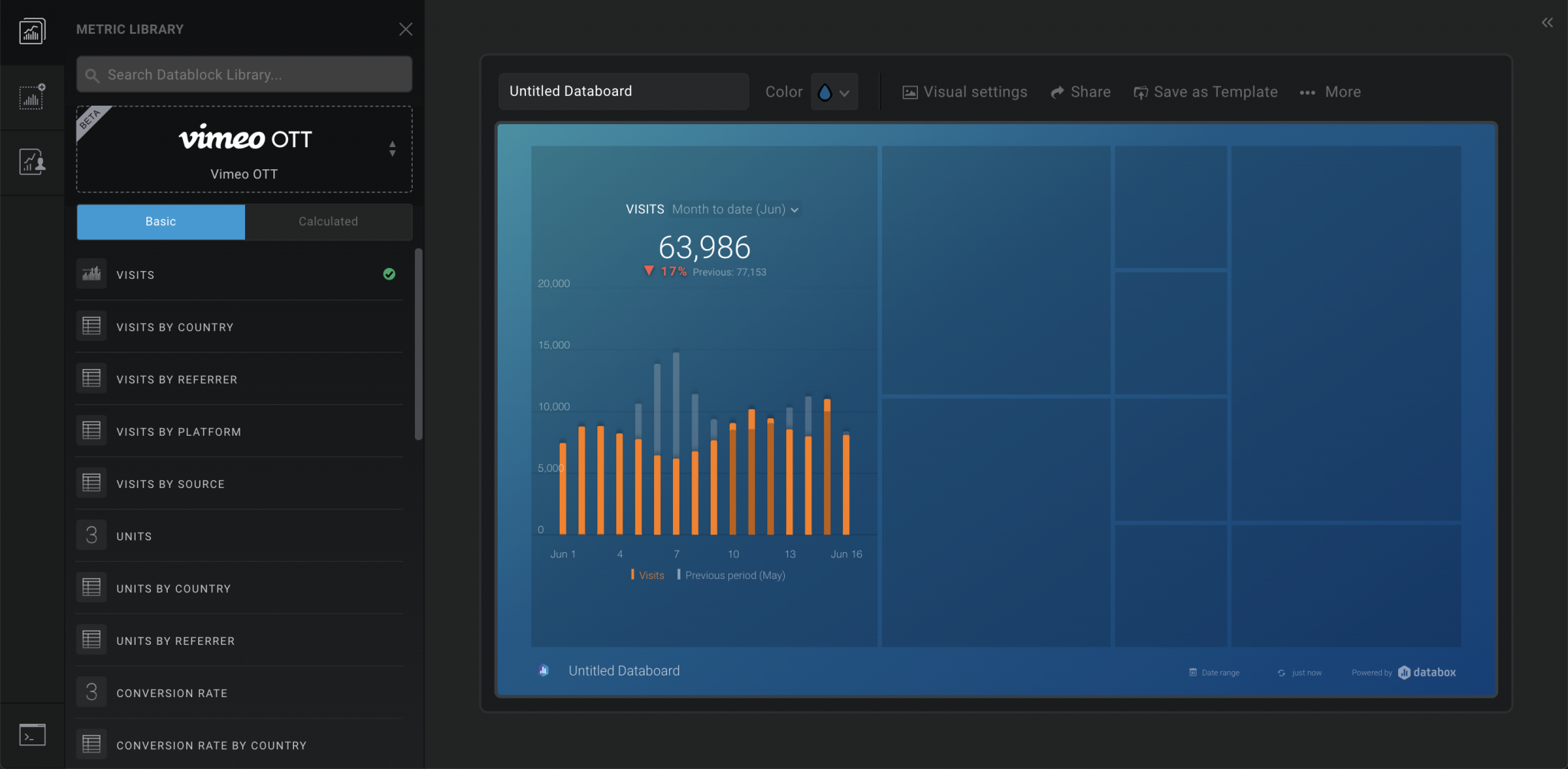Toggle the Visits legend below the chart
The width and height of the screenshot is (1568, 769).
coord(647,574)
